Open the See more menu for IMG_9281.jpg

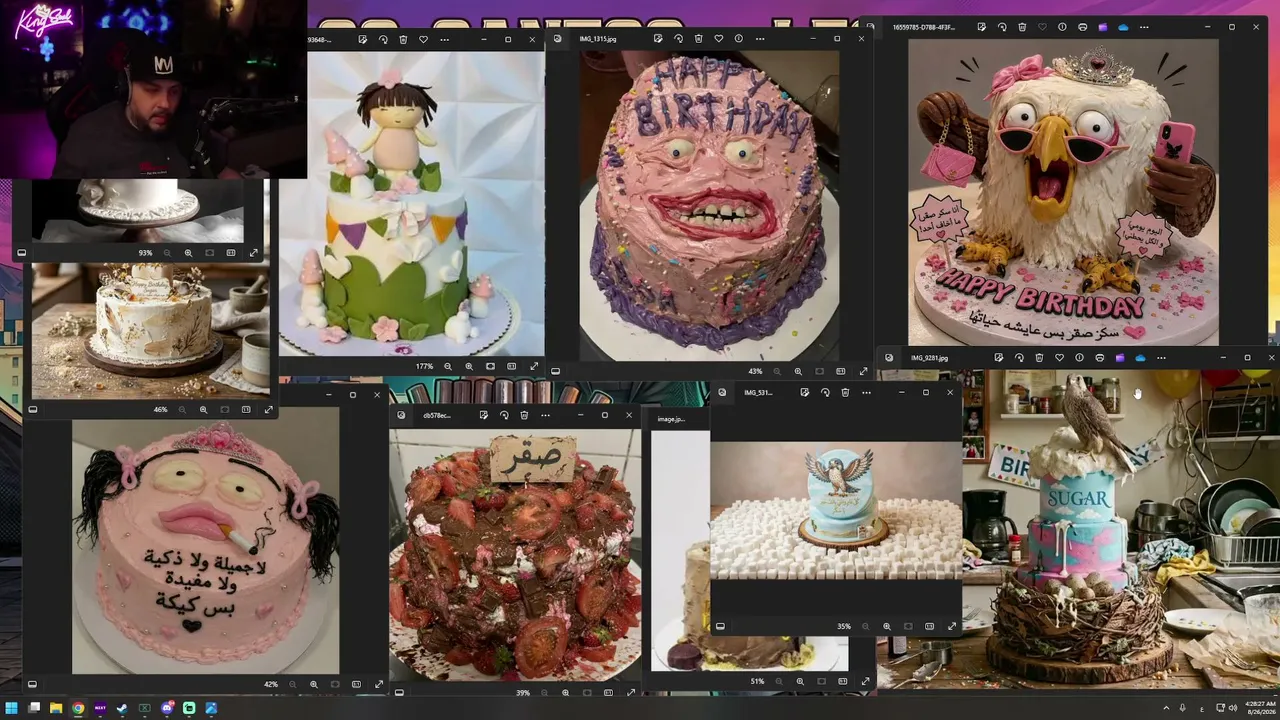coord(1161,358)
